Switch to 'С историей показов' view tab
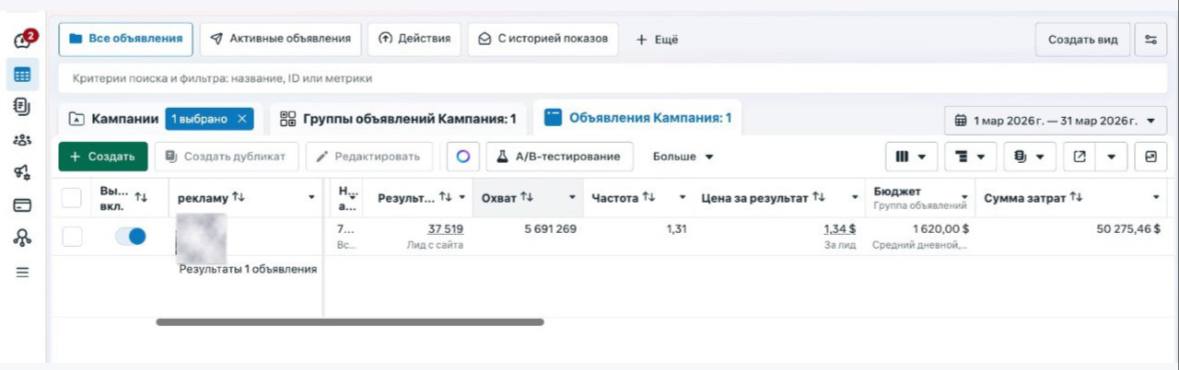This screenshot has width=1179, height=370. 543,39
